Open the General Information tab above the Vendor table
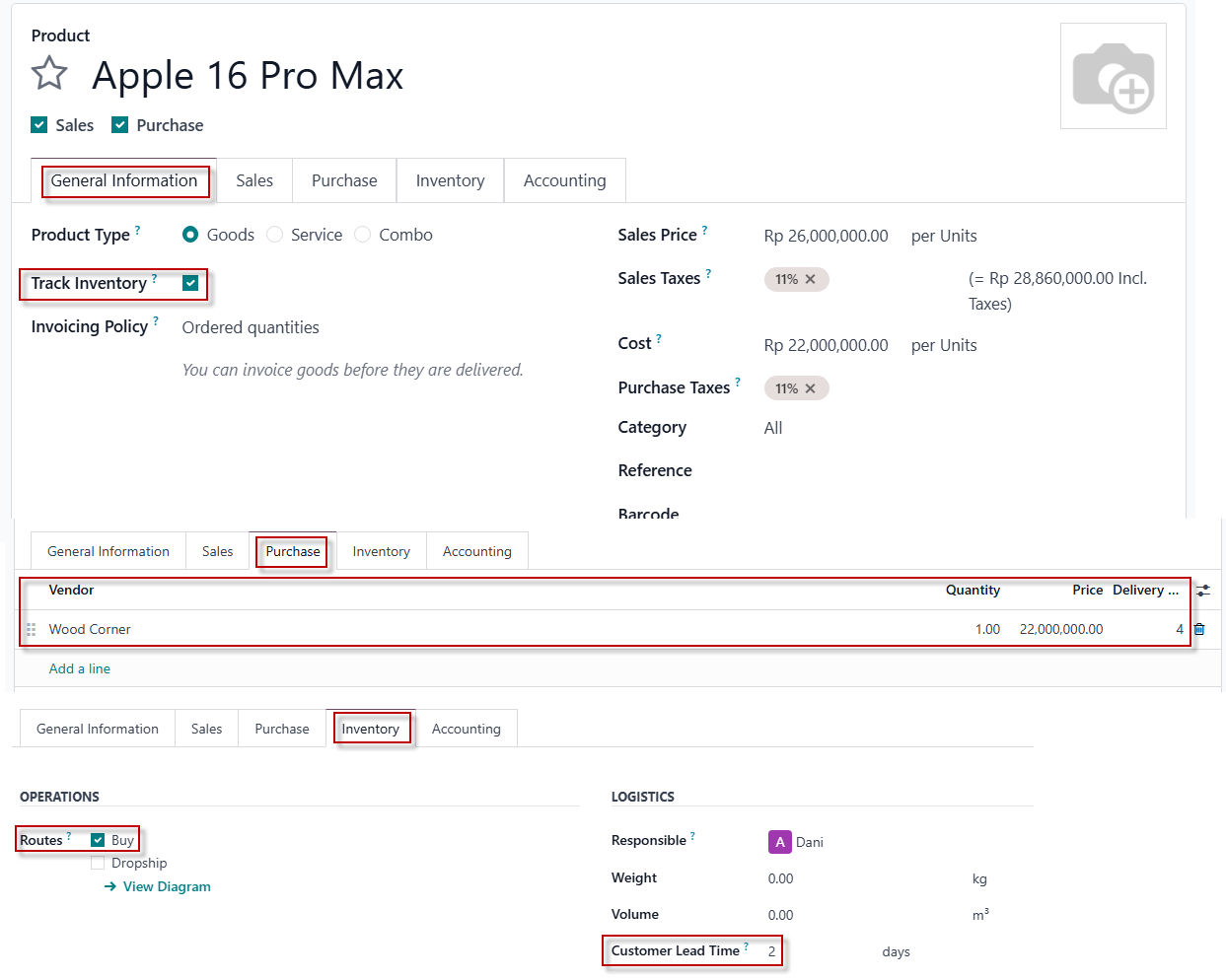 click(x=108, y=551)
